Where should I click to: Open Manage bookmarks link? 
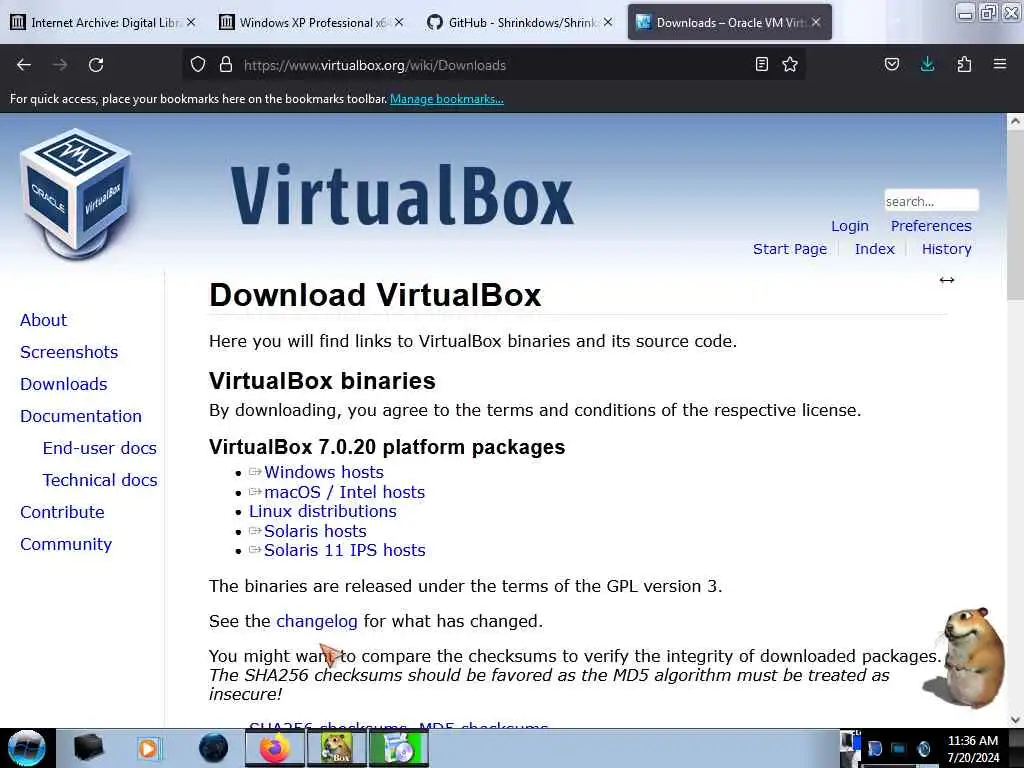(447, 99)
